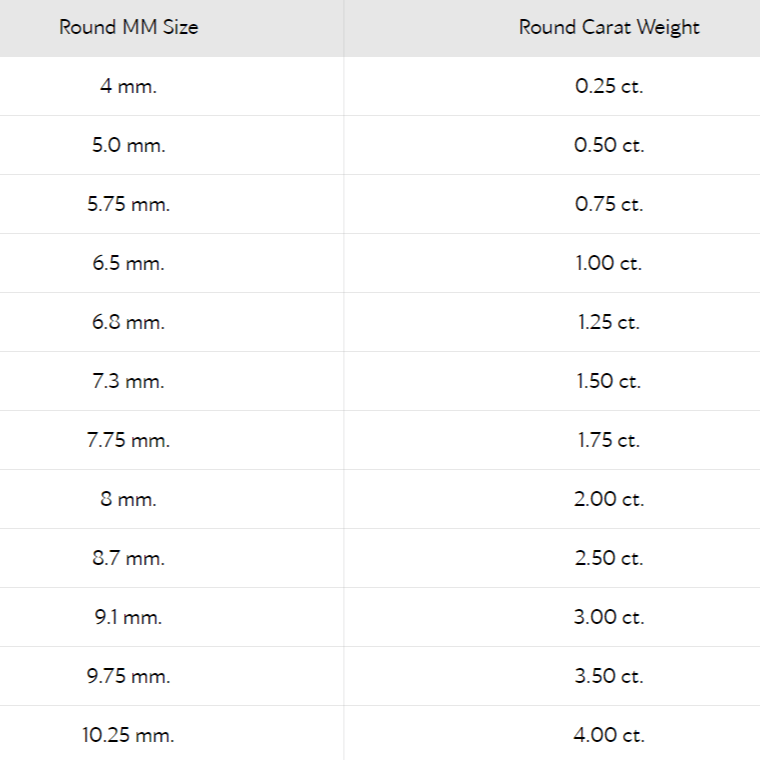The height and width of the screenshot is (760, 760).
Task: Pick the 8 mm. size value
Action: (128, 499)
